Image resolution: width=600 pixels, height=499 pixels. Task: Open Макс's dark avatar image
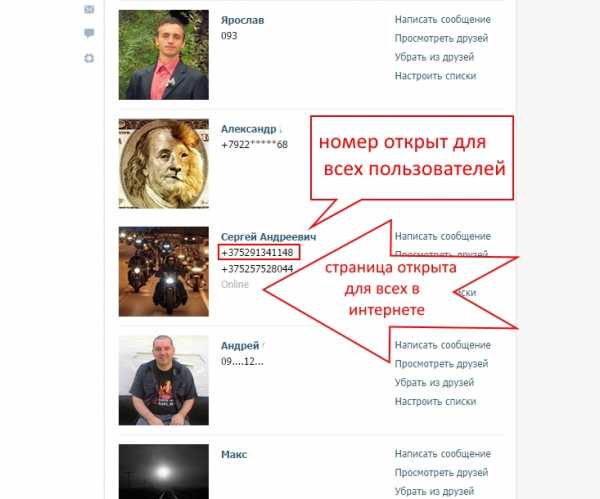click(164, 471)
